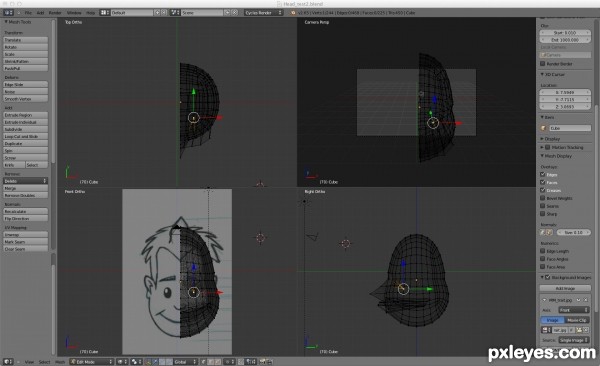Image resolution: width=600 pixels, height=366 pixels.
Task: Add a new scene with plus icon
Action: pyautogui.click(x=227, y=13)
